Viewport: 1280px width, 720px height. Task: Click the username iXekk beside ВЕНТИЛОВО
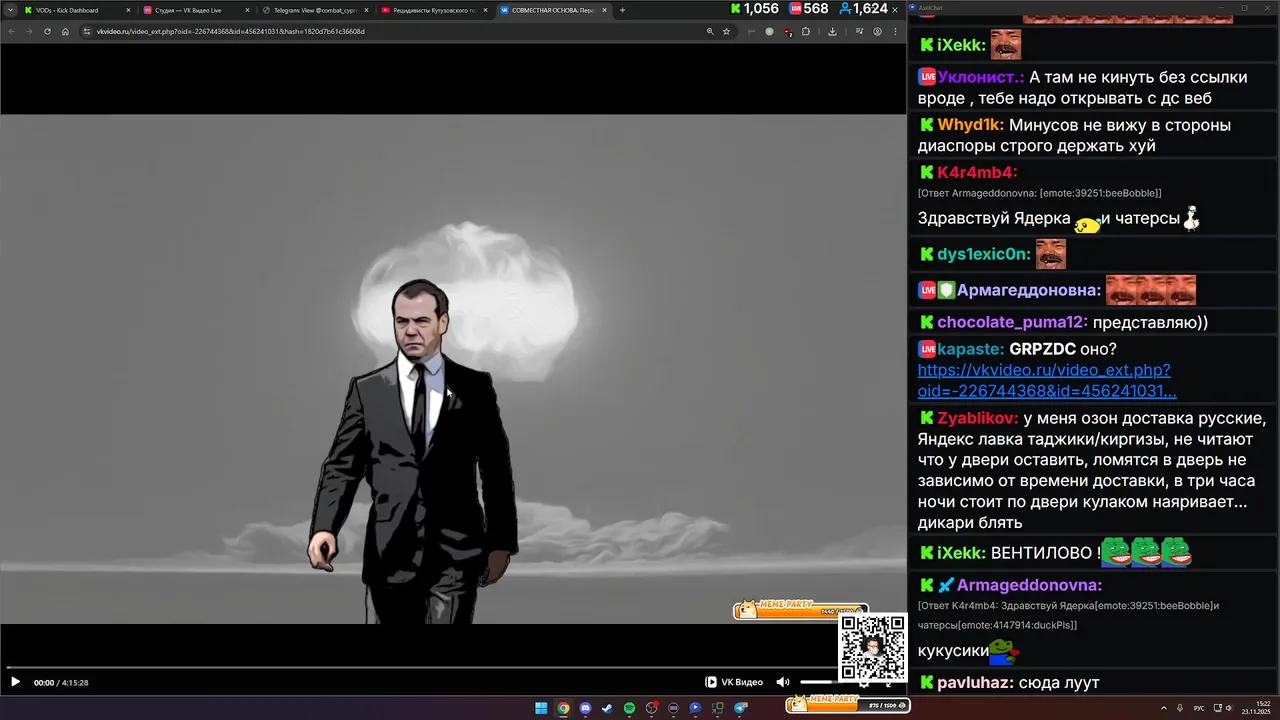tap(961, 553)
